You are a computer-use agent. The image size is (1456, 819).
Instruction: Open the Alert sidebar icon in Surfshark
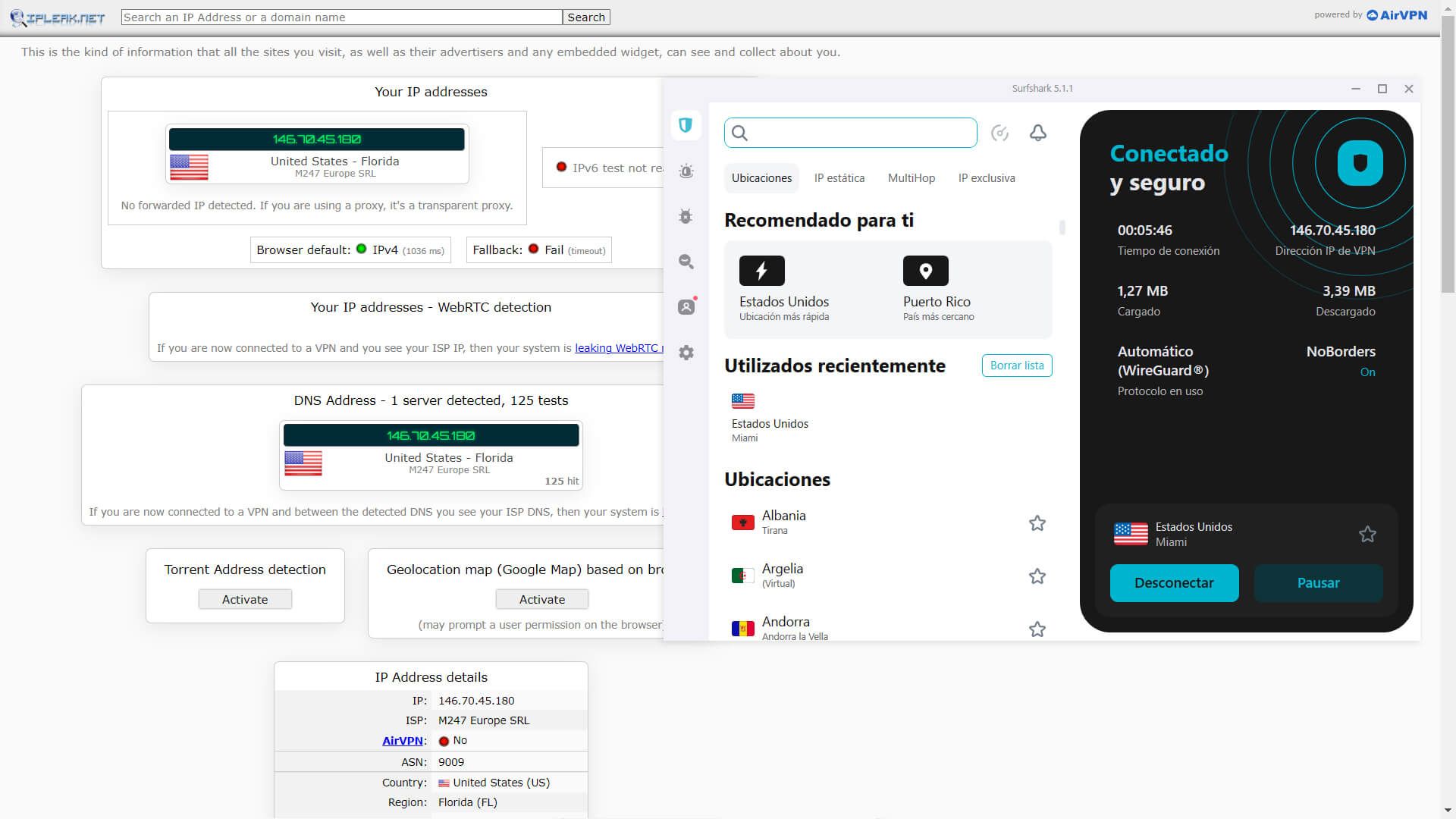(686, 171)
